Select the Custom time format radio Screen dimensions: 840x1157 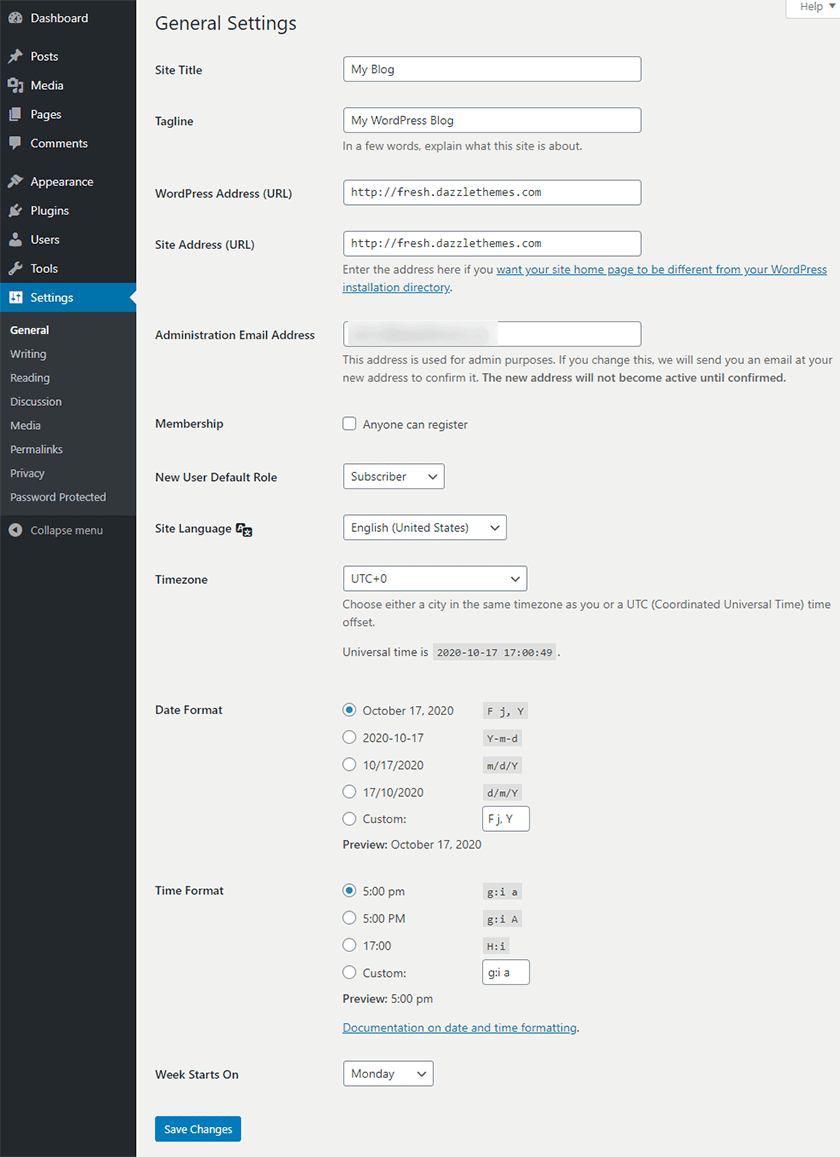click(x=349, y=973)
